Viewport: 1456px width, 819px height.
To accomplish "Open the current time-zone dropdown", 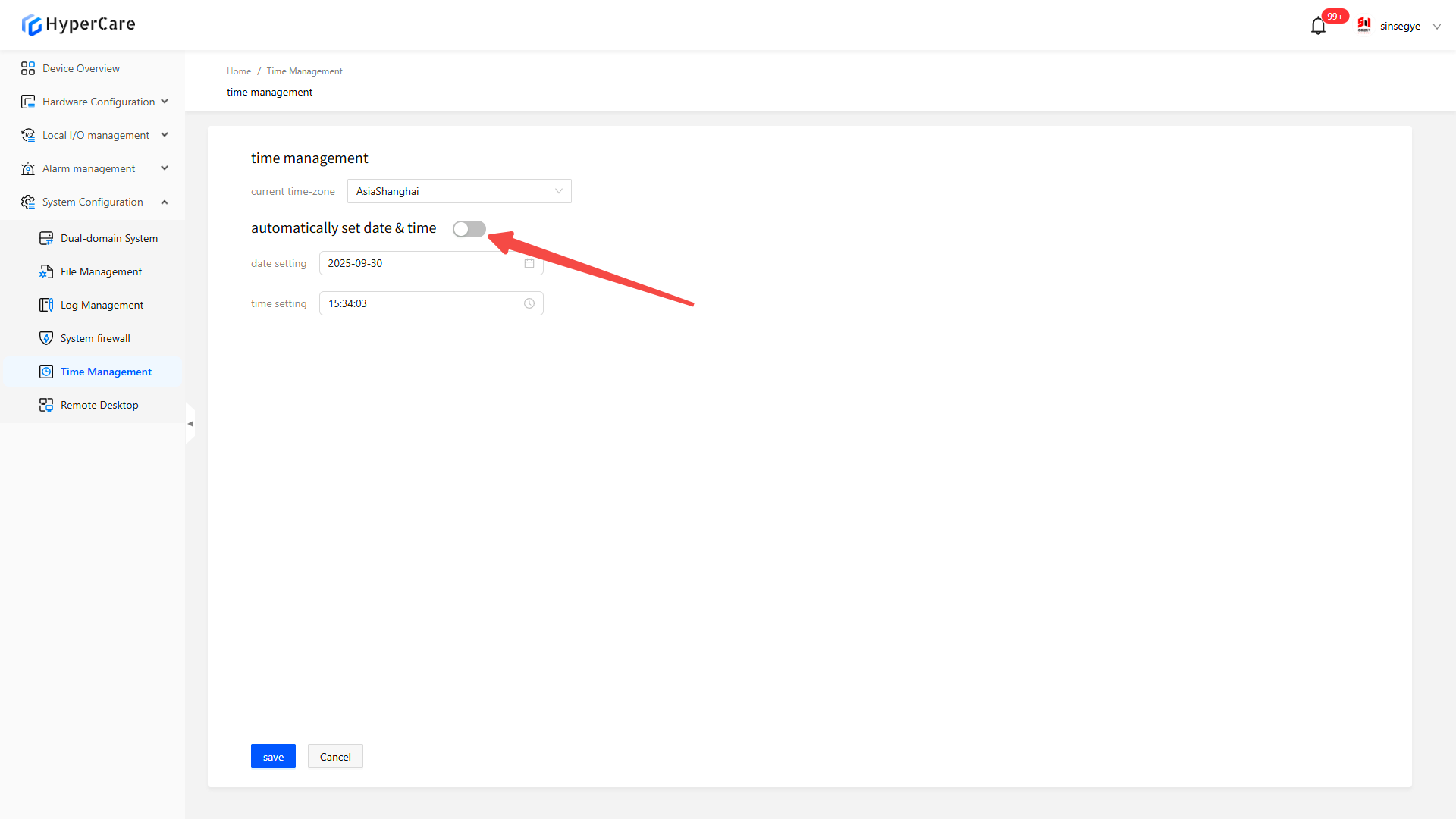I will click(x=459, y=191).
